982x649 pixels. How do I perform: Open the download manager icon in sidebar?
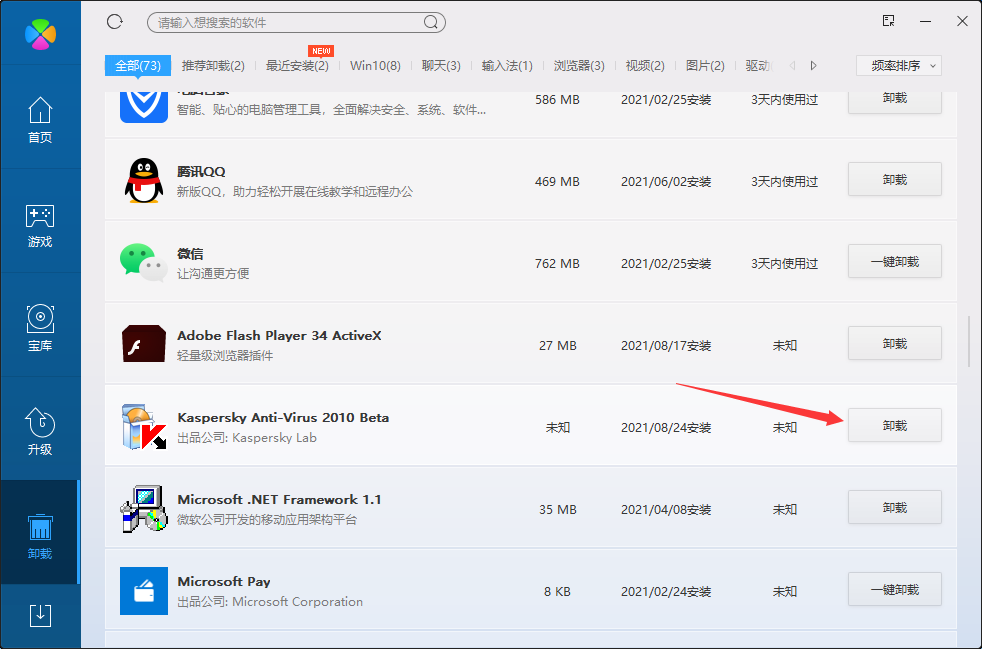[x=40, y=615]
